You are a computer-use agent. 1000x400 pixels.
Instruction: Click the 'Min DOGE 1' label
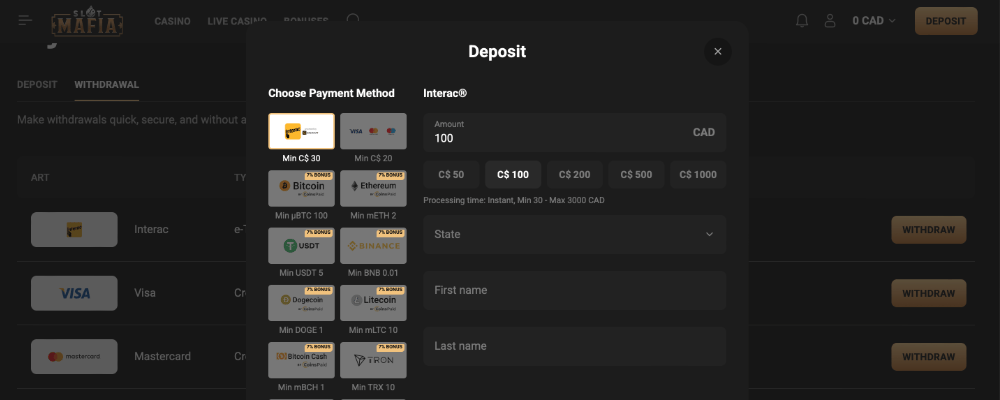(x=302, y=330)
